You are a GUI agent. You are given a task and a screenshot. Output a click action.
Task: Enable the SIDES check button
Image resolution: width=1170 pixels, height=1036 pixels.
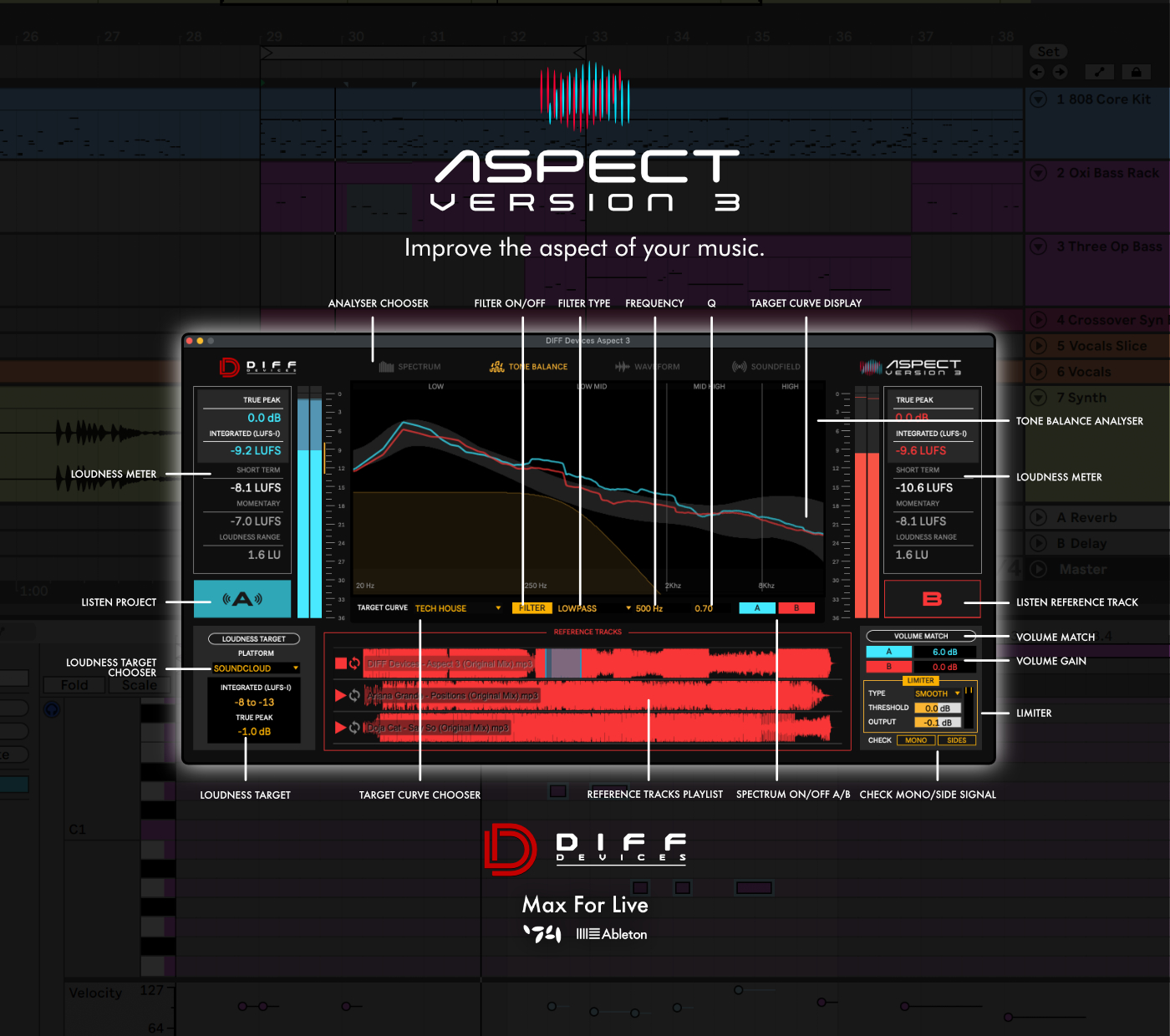click(x=957, y=740)
